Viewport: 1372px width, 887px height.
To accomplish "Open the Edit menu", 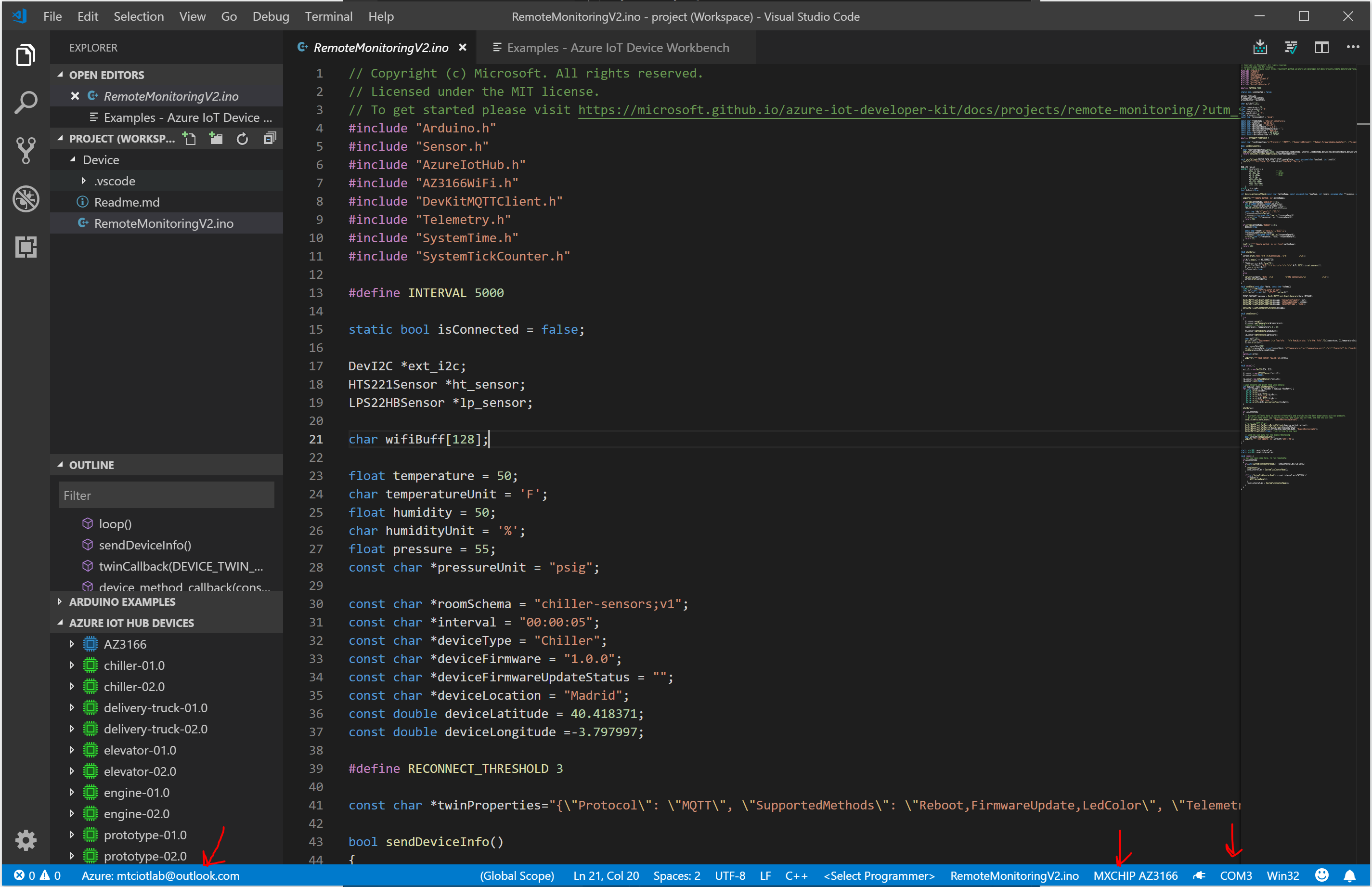I will pos(88,16).
